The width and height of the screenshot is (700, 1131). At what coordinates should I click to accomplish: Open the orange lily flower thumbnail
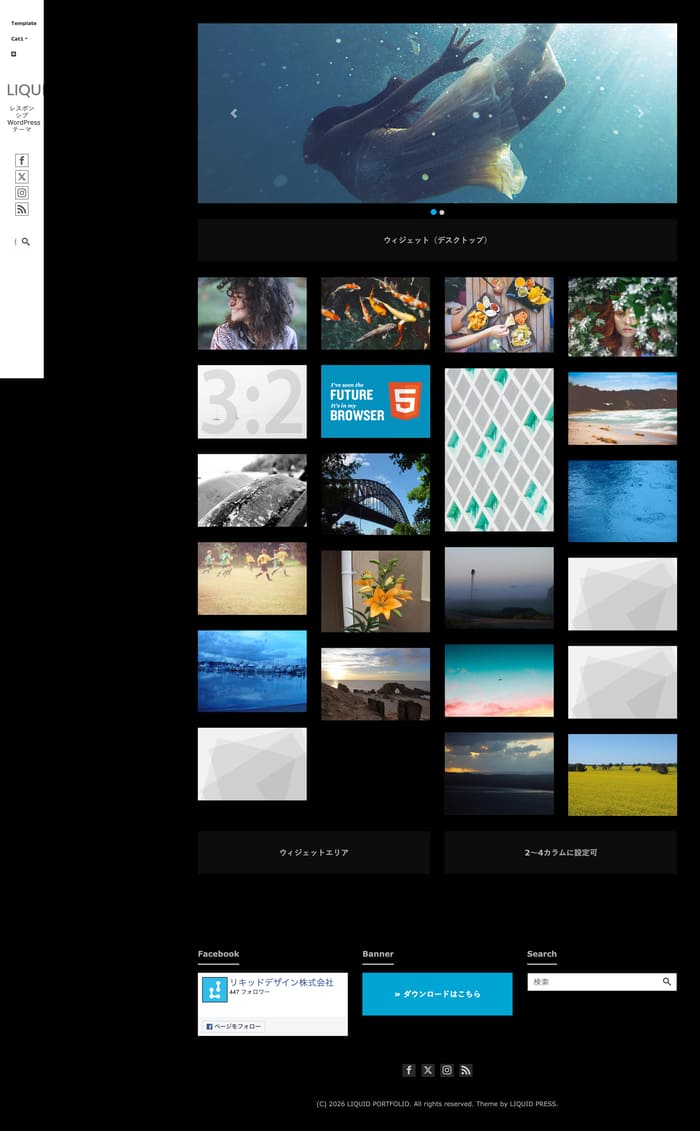pos(375,591)
